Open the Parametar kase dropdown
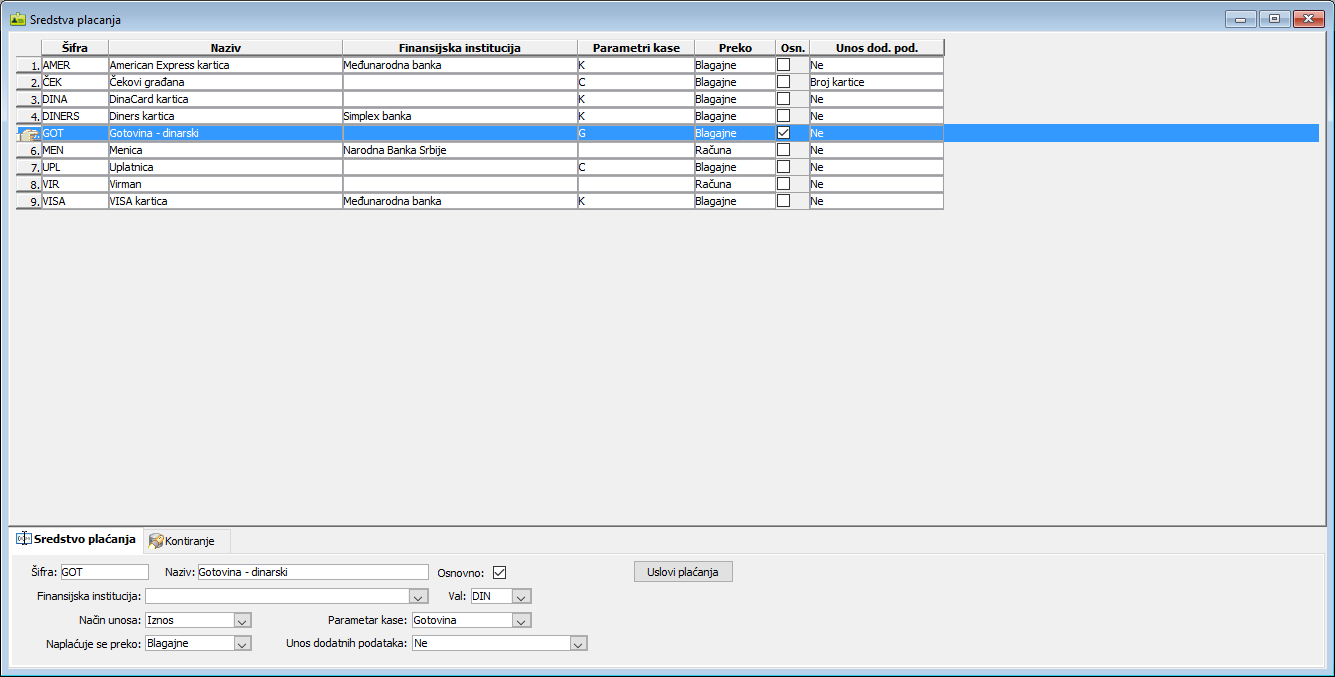This screenshot has height=677, width=1335. click(521, 621)
